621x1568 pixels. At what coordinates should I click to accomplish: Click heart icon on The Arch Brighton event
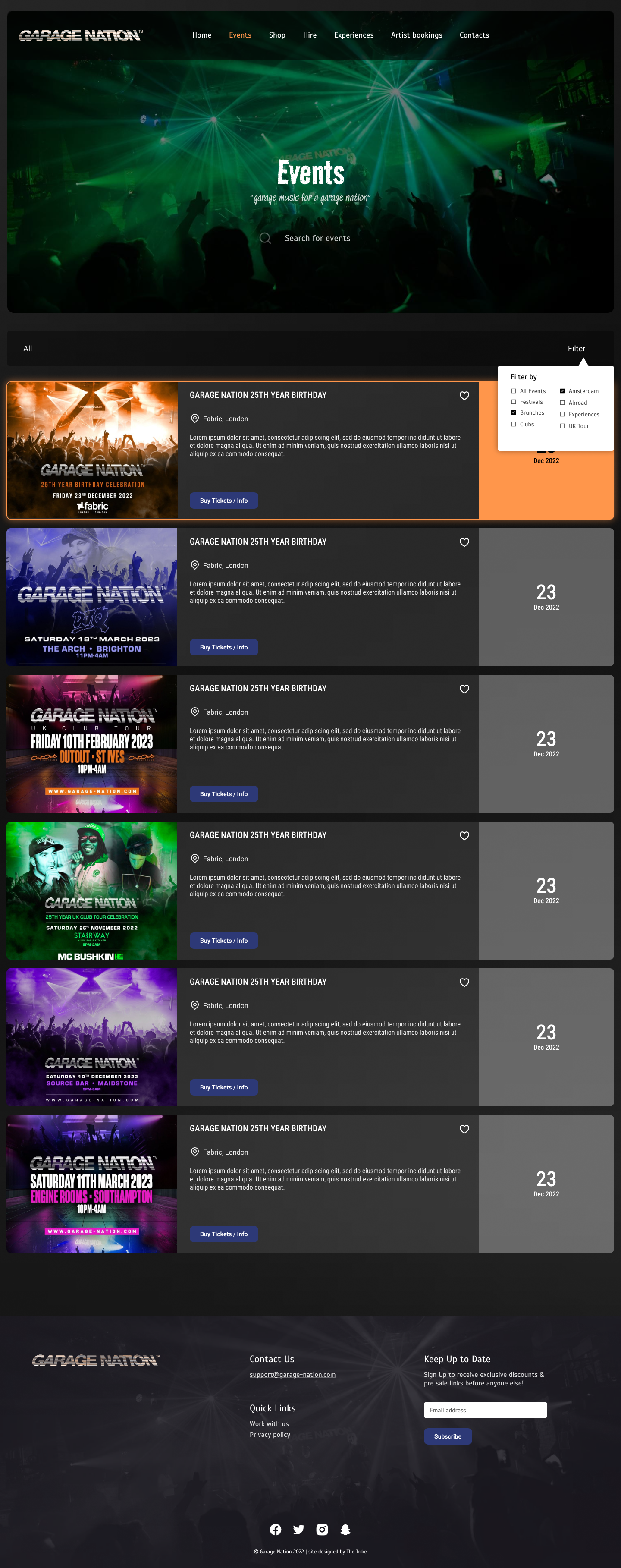click(x=464, y=542)
